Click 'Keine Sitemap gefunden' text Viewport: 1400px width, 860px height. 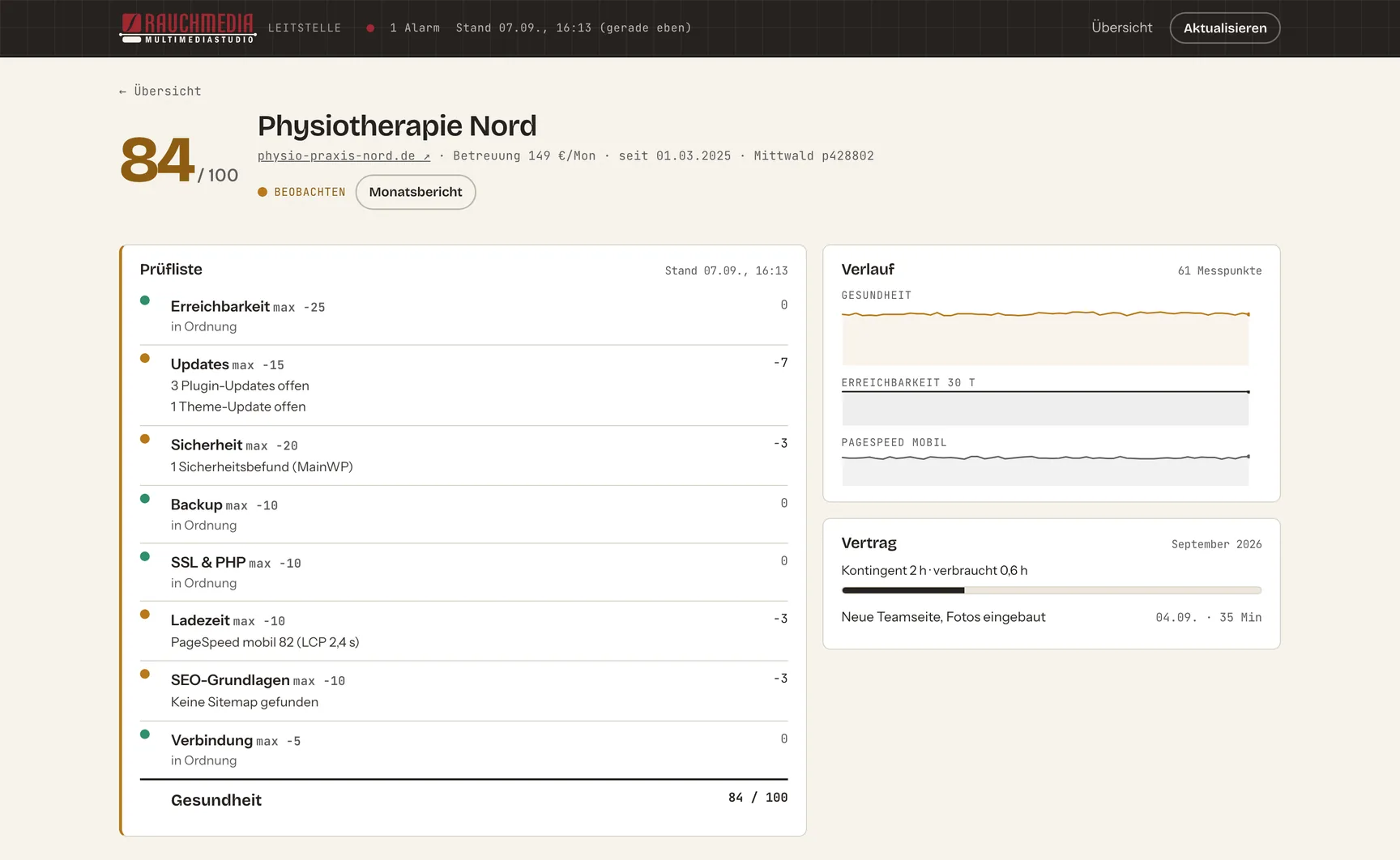point(245,702)
